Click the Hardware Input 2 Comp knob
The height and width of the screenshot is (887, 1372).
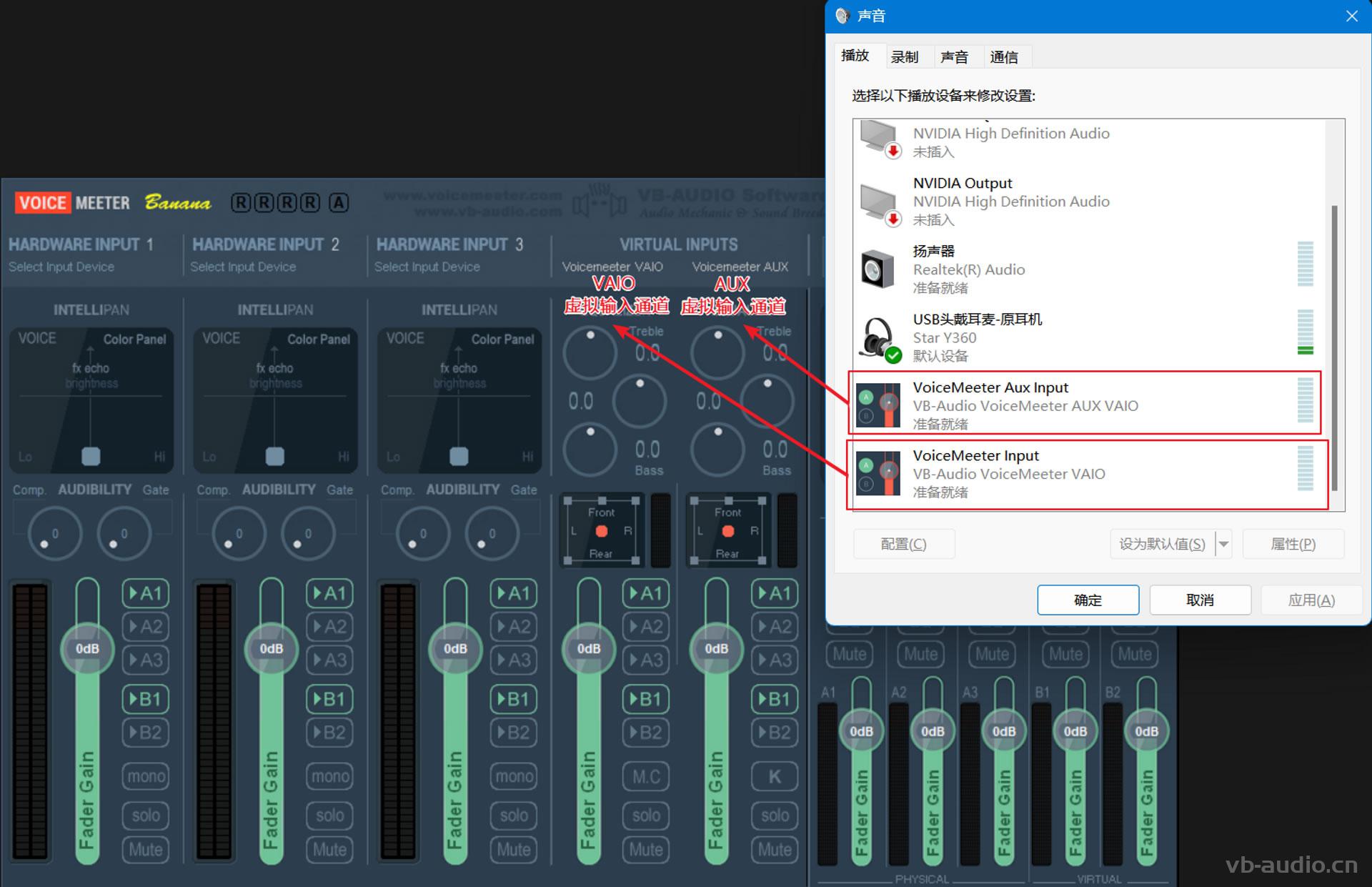pos(238,533)
